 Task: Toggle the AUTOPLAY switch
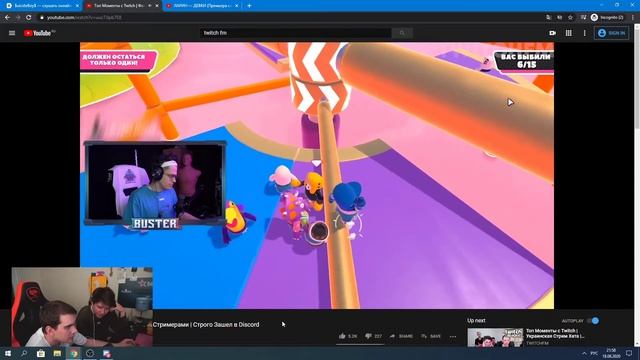pyautogui.click(x=593, y=321)
